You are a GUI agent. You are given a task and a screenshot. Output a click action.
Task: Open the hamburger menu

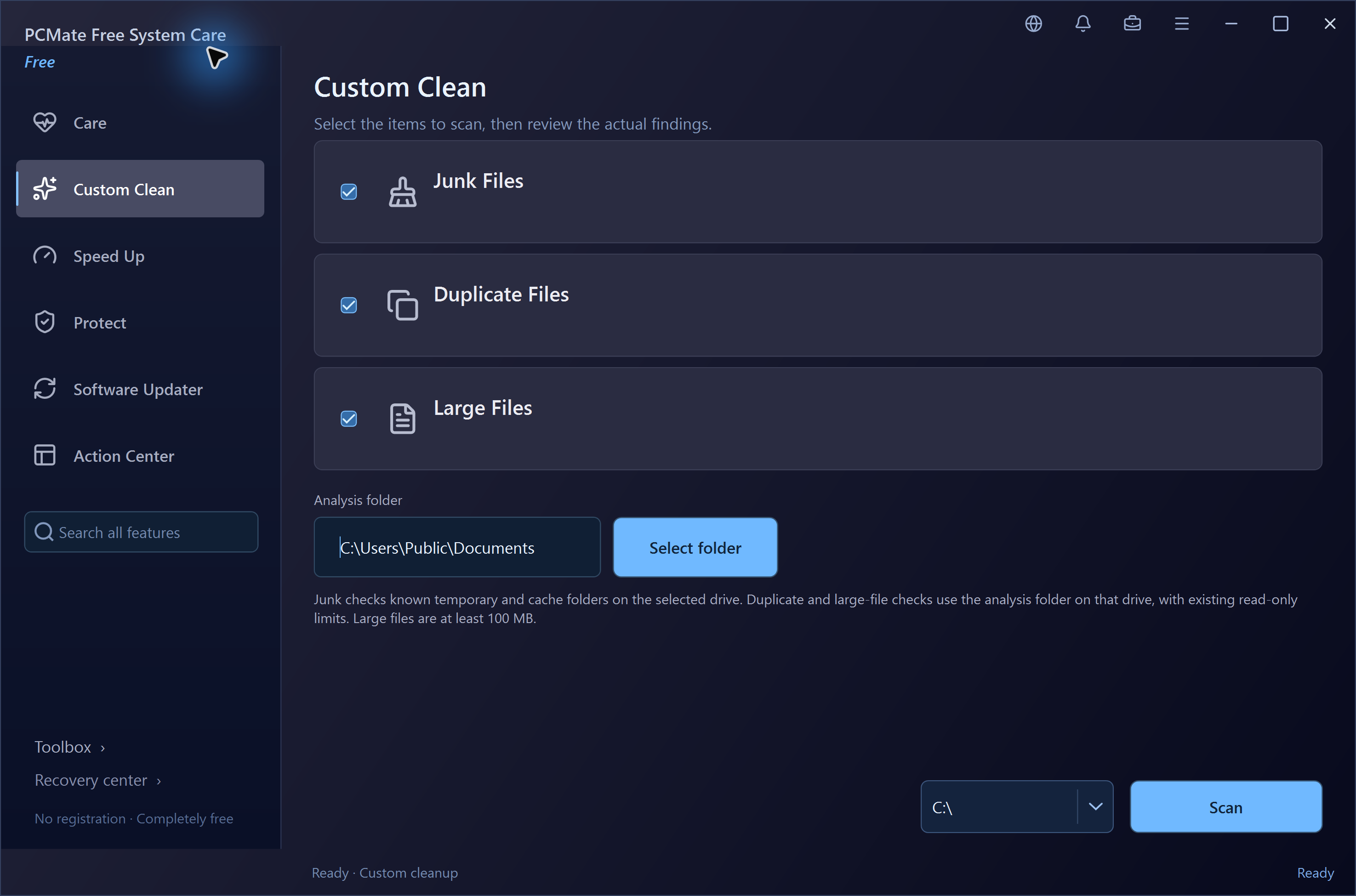[x=1182, y=23]
